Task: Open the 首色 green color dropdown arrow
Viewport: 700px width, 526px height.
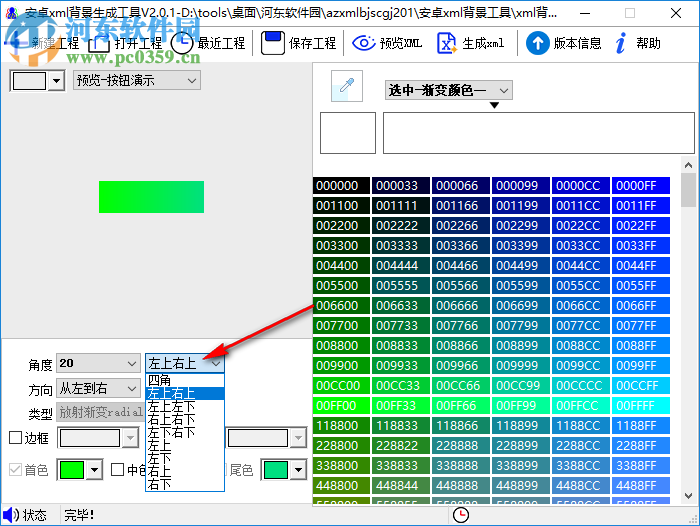Action: (95, 470)
